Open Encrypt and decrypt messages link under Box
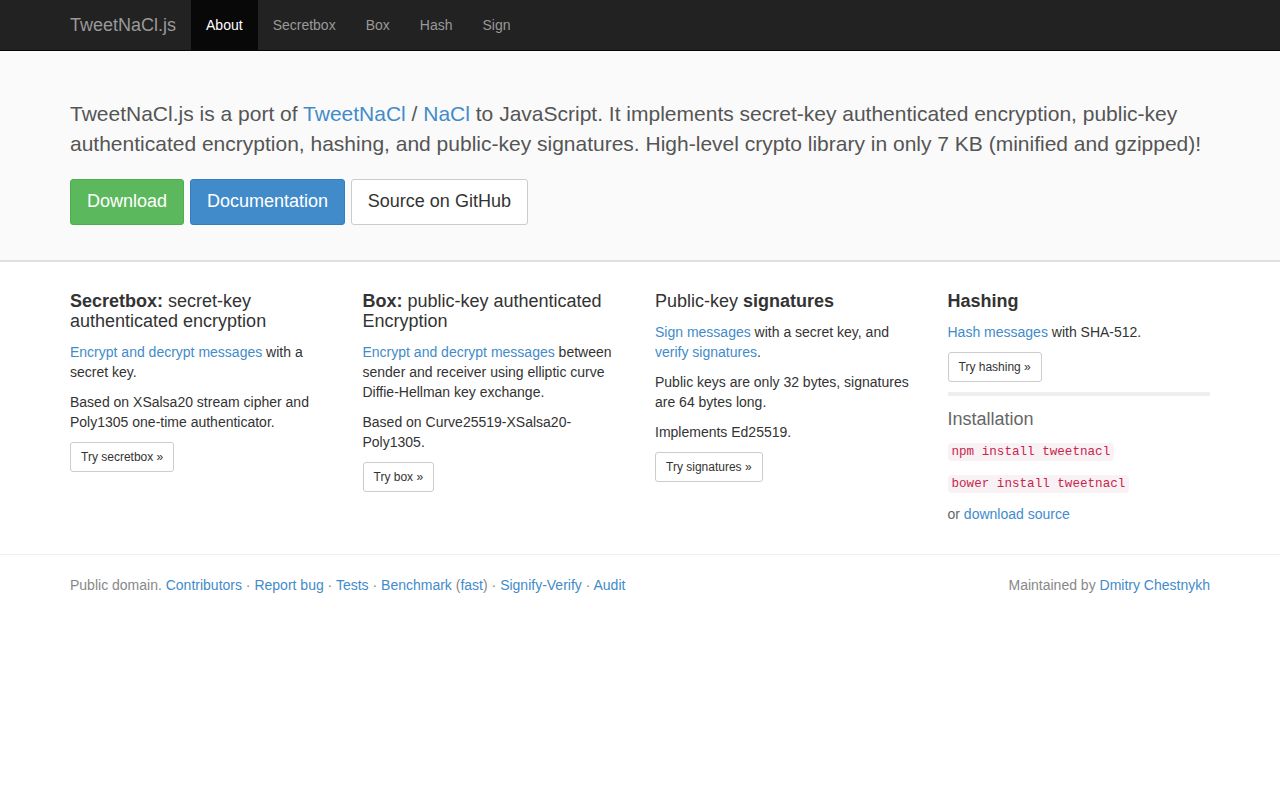Screen dimensions: 1280x800 [x=458, y=352]
